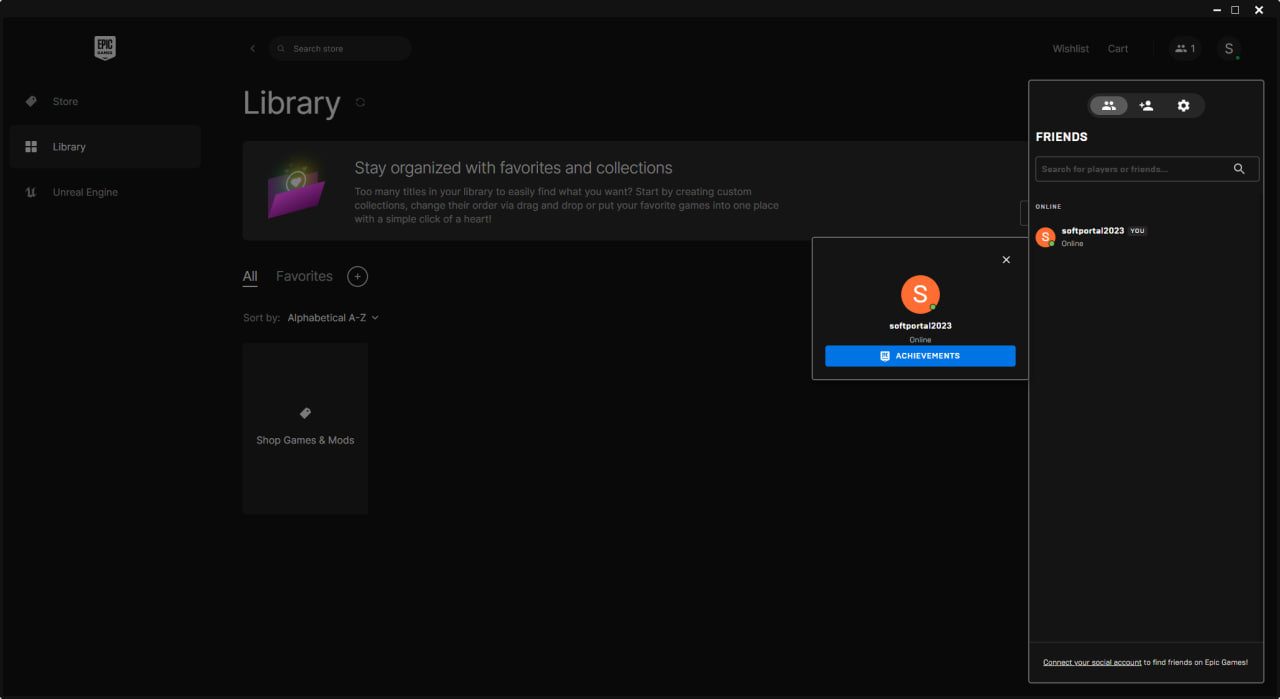The image size is (1280, 699).
Task: Click the large S avatar in popup
Action: pyautogui.click(x=920, y=294)
